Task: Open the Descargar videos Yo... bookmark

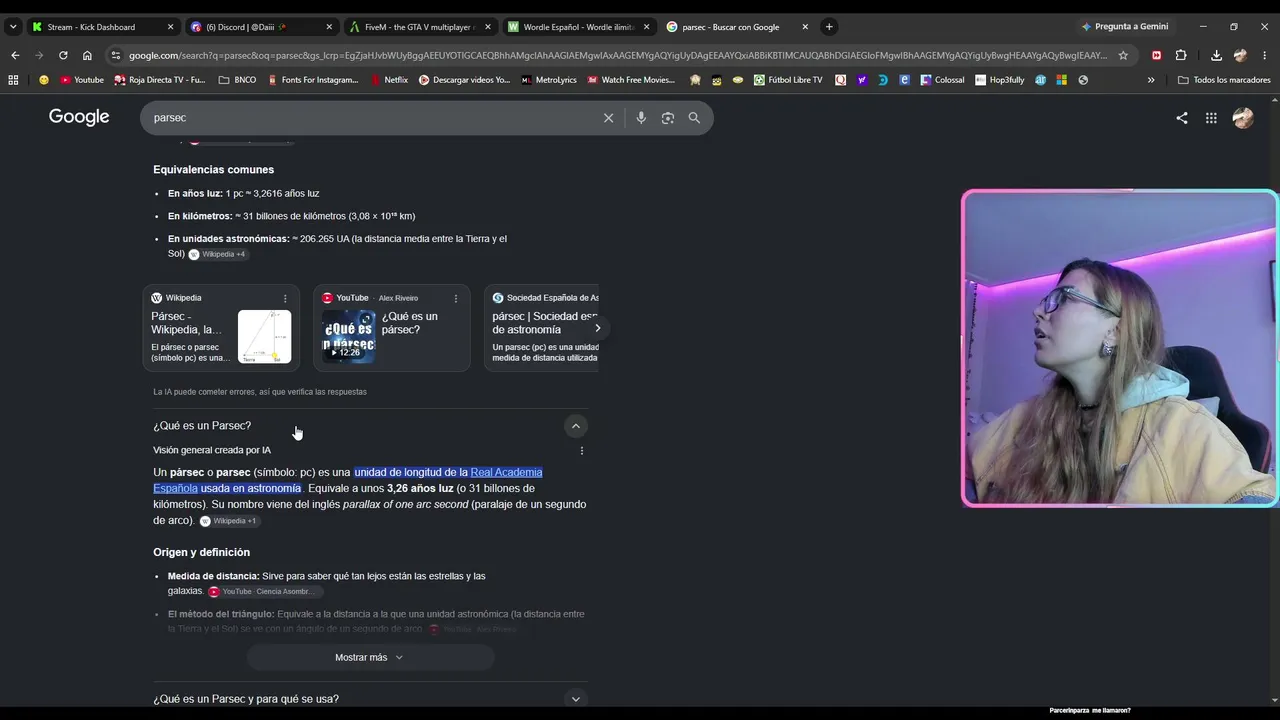Action: [465, 80]
